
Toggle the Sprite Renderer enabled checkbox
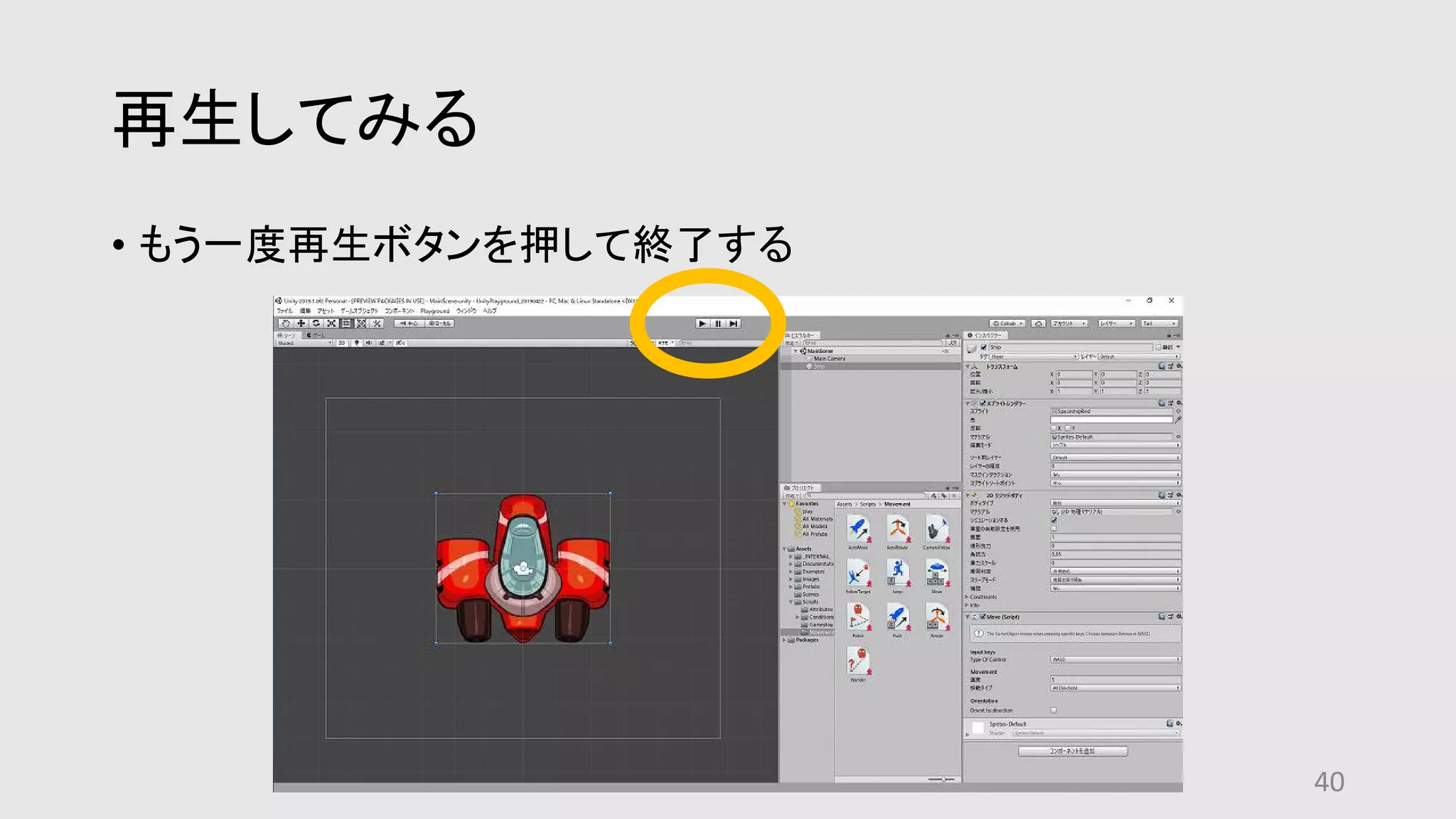(983, 403)
